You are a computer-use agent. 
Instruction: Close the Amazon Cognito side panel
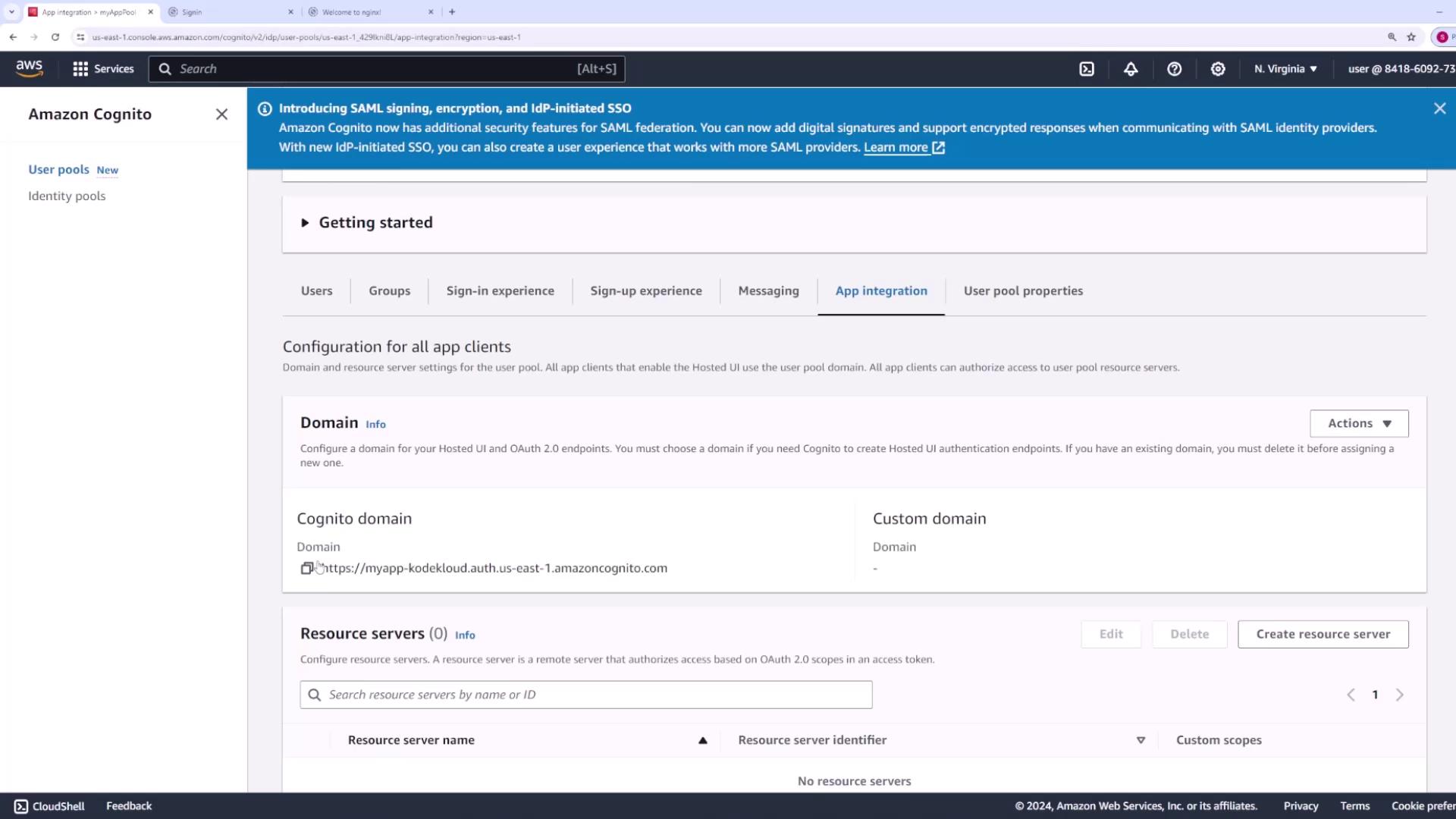click(221, 115)
